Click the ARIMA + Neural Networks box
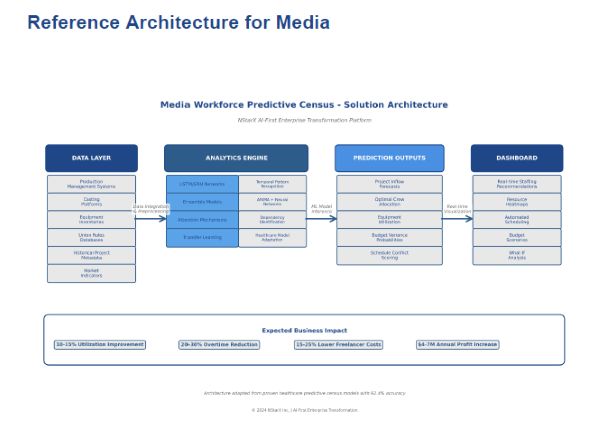 (x=272, y=202)
